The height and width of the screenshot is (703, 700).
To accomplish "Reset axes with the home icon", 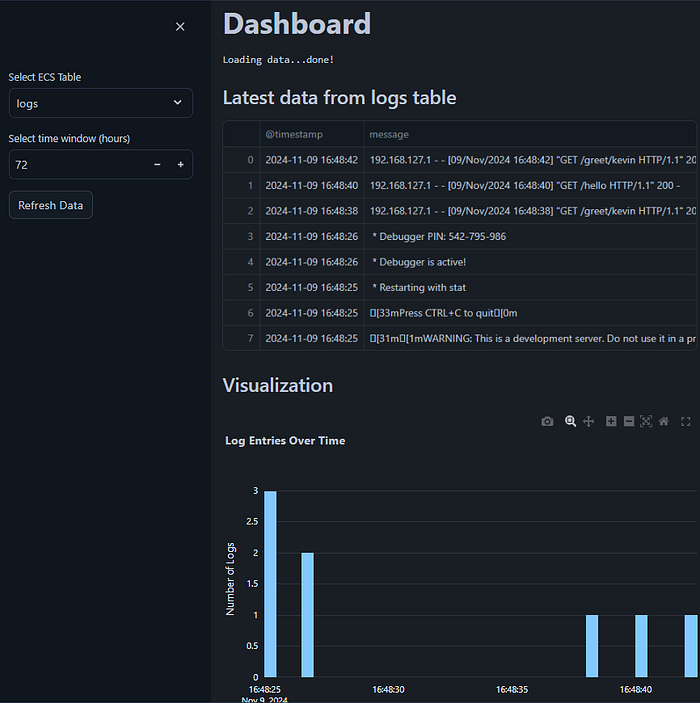I will (x=664, y=422).
